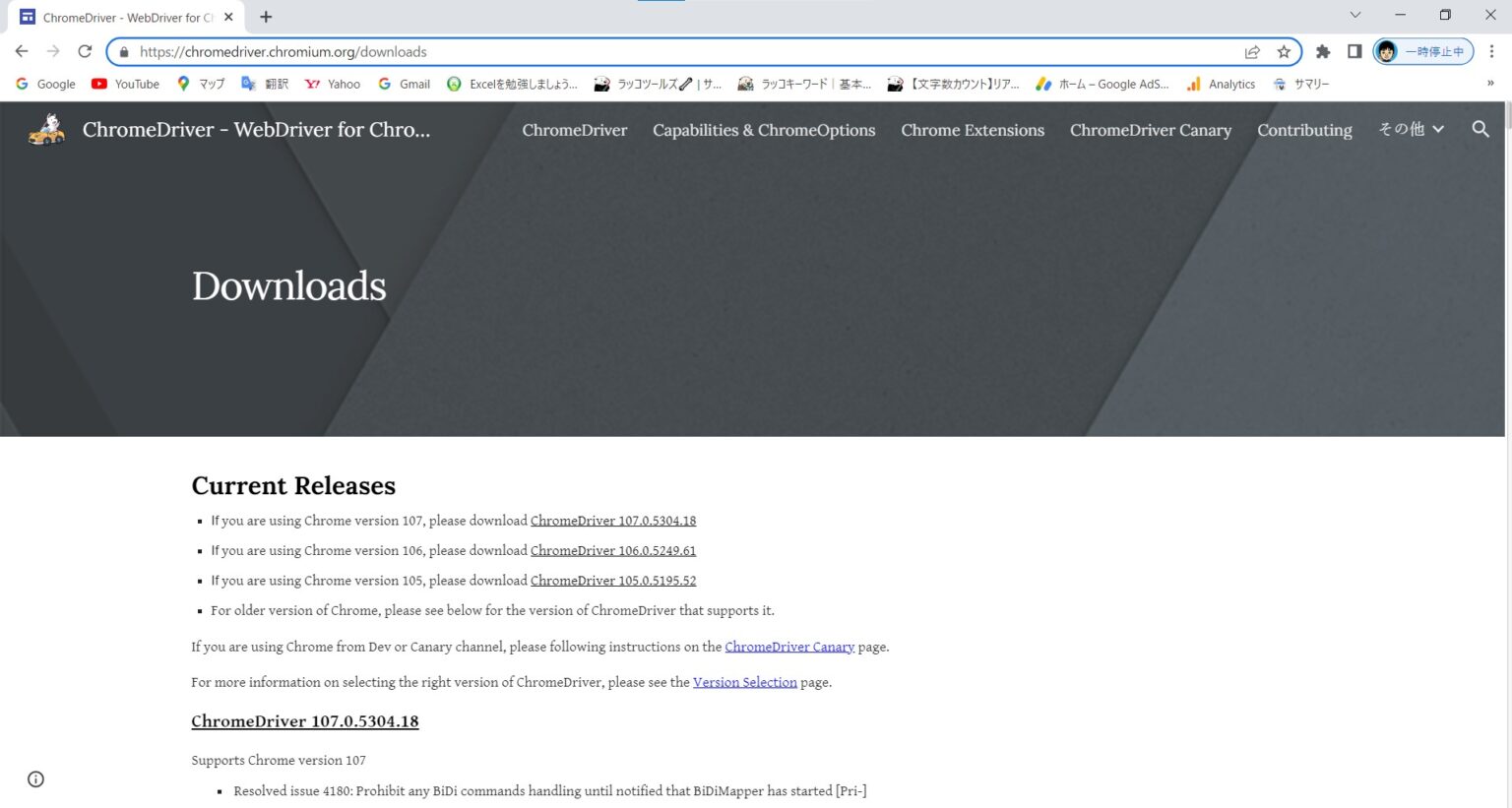This screenshot has width=1512, height=808.
Task: Switch to the Chrome Extensions navigation item
Action: [x=972, y=129]
